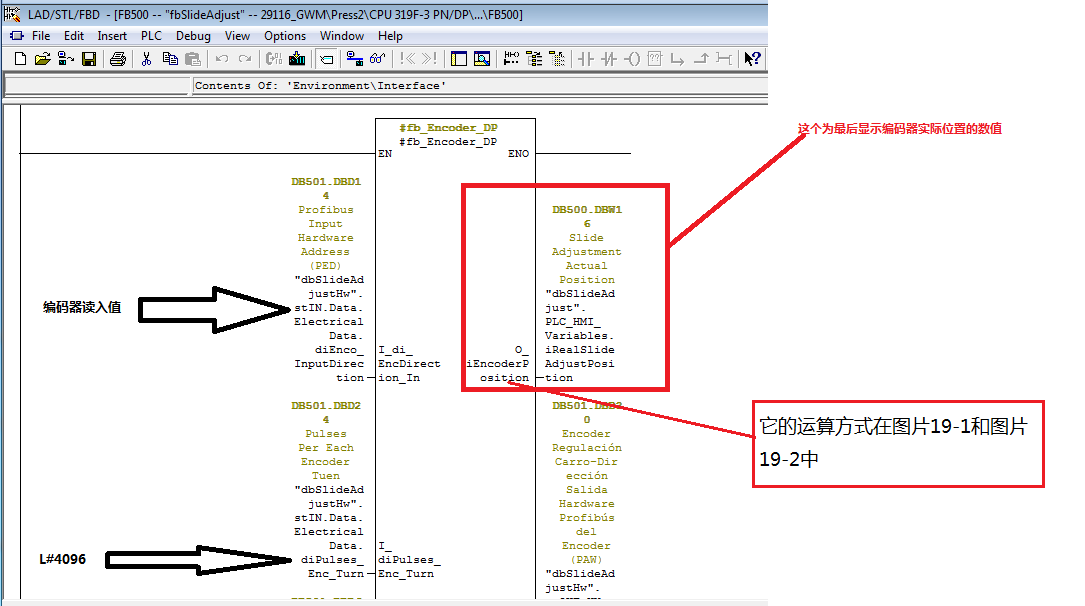Click the Open file folder icon

coord(42,59)
